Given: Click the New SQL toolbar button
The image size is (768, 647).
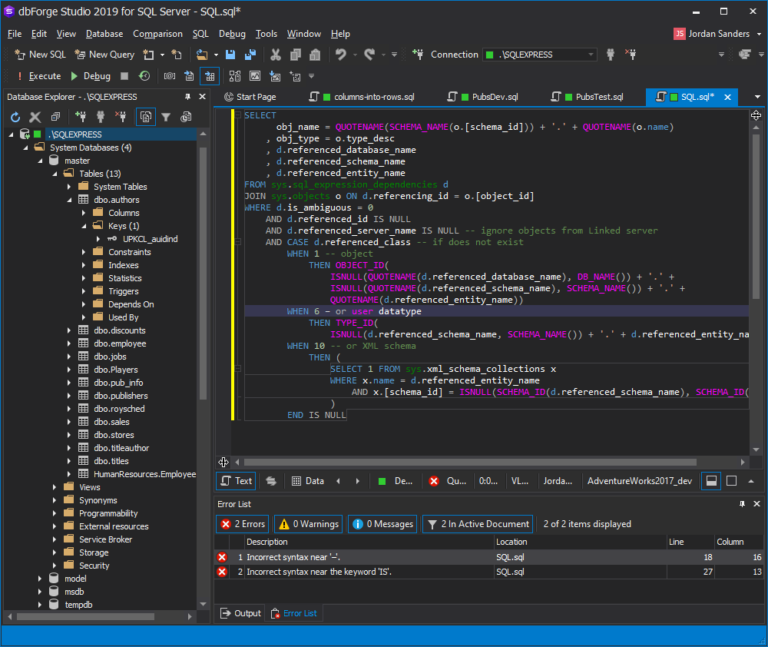Looking at the screenshot, I should point(40,55).
